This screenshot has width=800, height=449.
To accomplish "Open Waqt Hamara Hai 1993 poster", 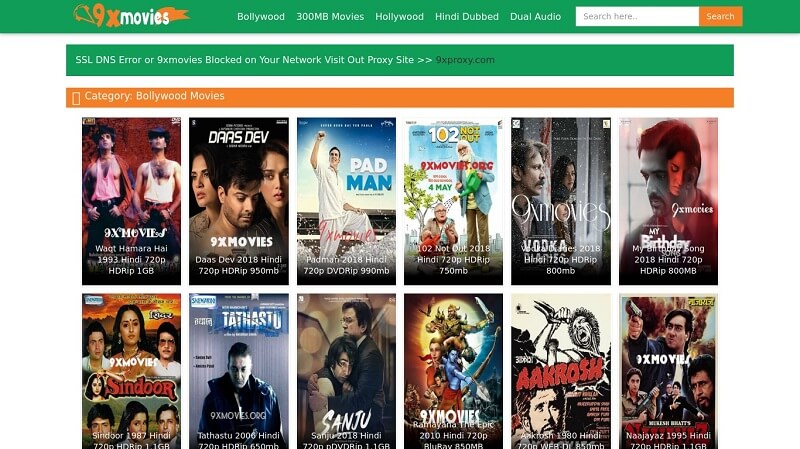I will (131, 201).
